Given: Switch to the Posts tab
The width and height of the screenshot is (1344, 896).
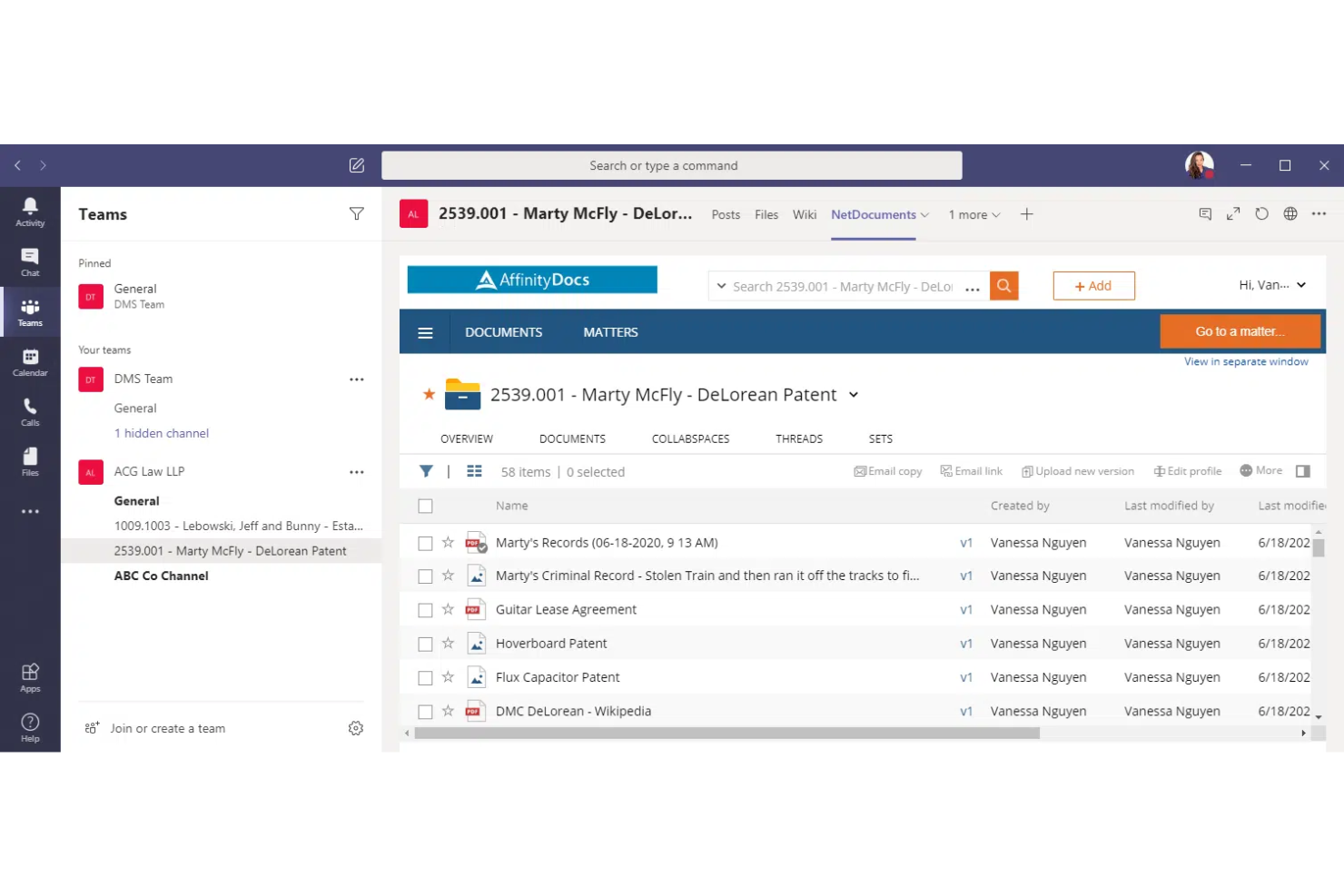Looking at the screenshot, I should (x=726, y=215).
